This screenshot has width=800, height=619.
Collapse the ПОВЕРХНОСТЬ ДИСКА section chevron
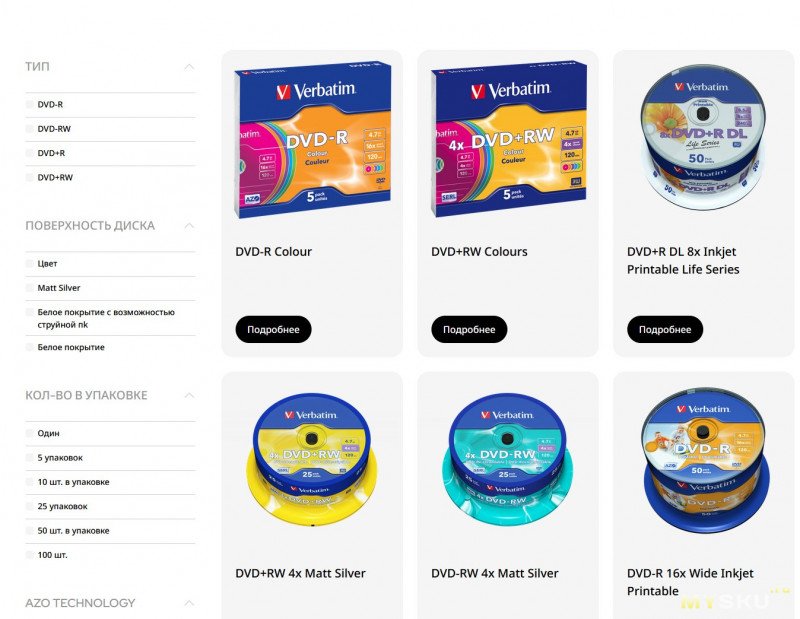pos(189,226)
